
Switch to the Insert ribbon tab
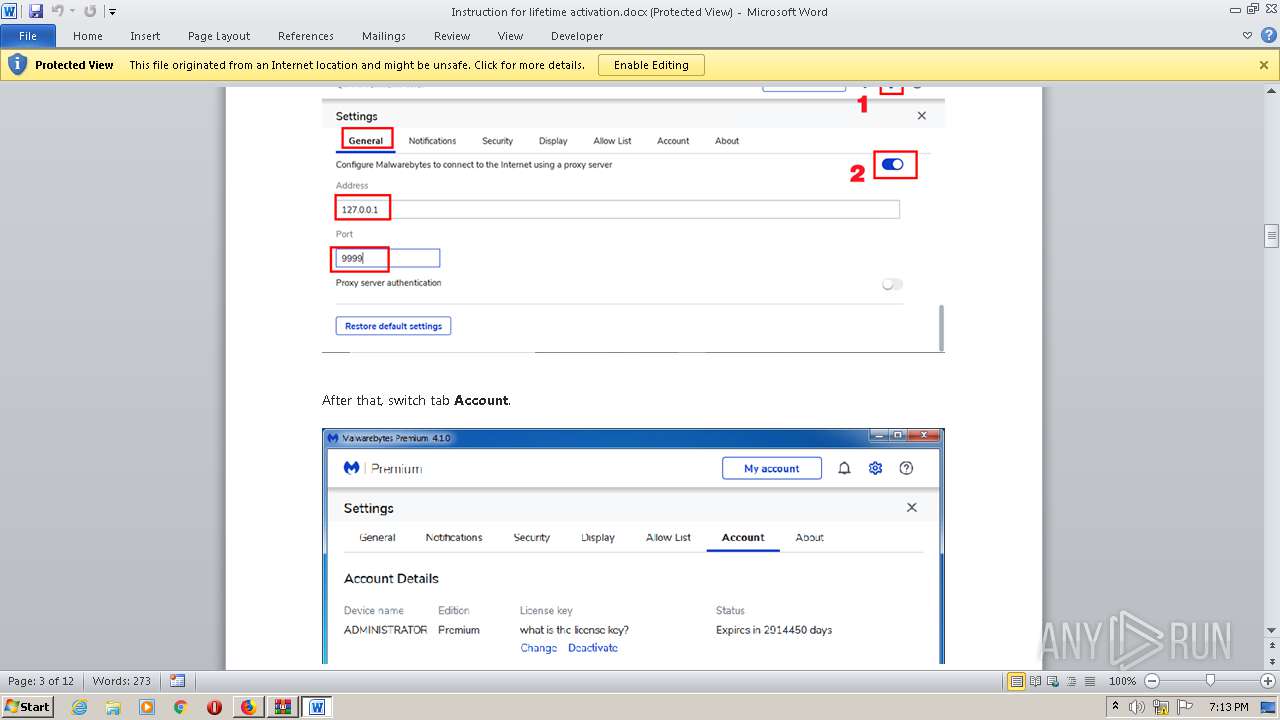pos(145,36)
